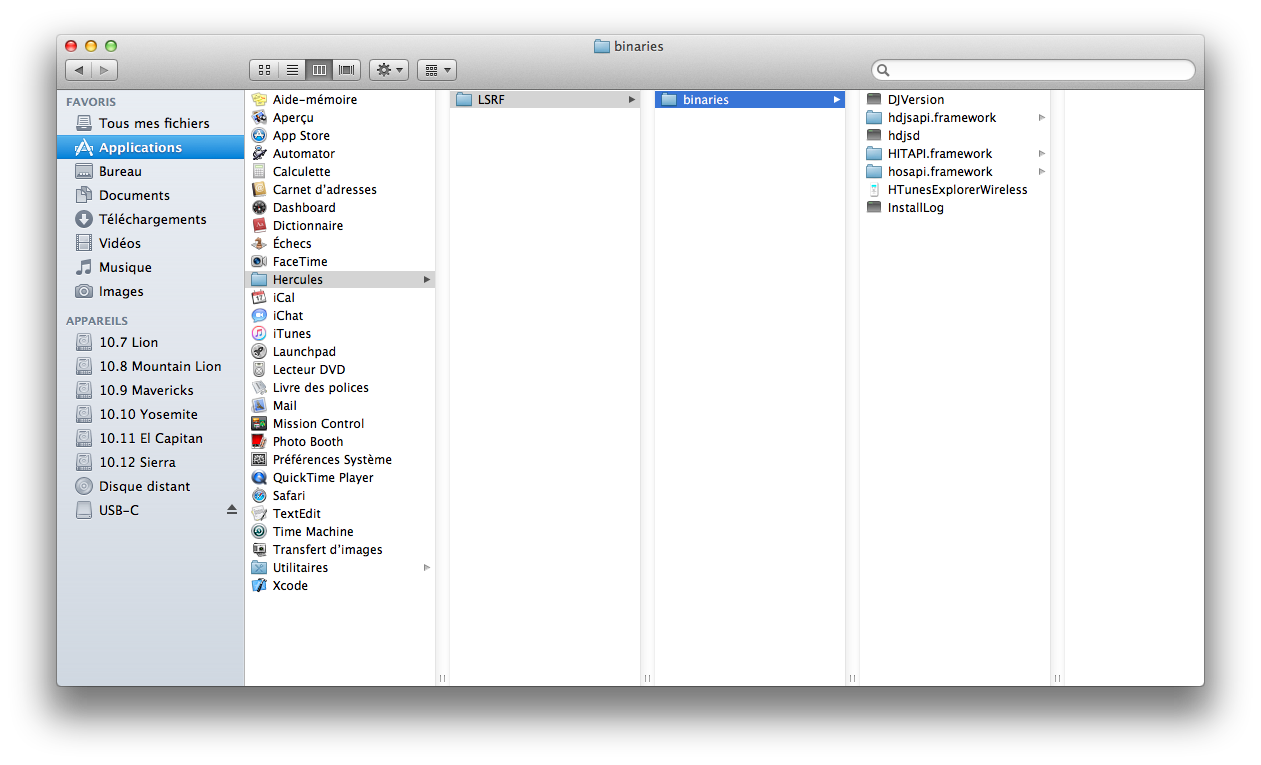1261x765 pixels.
Task: Select App Store application
Action: tap(341, 135)
